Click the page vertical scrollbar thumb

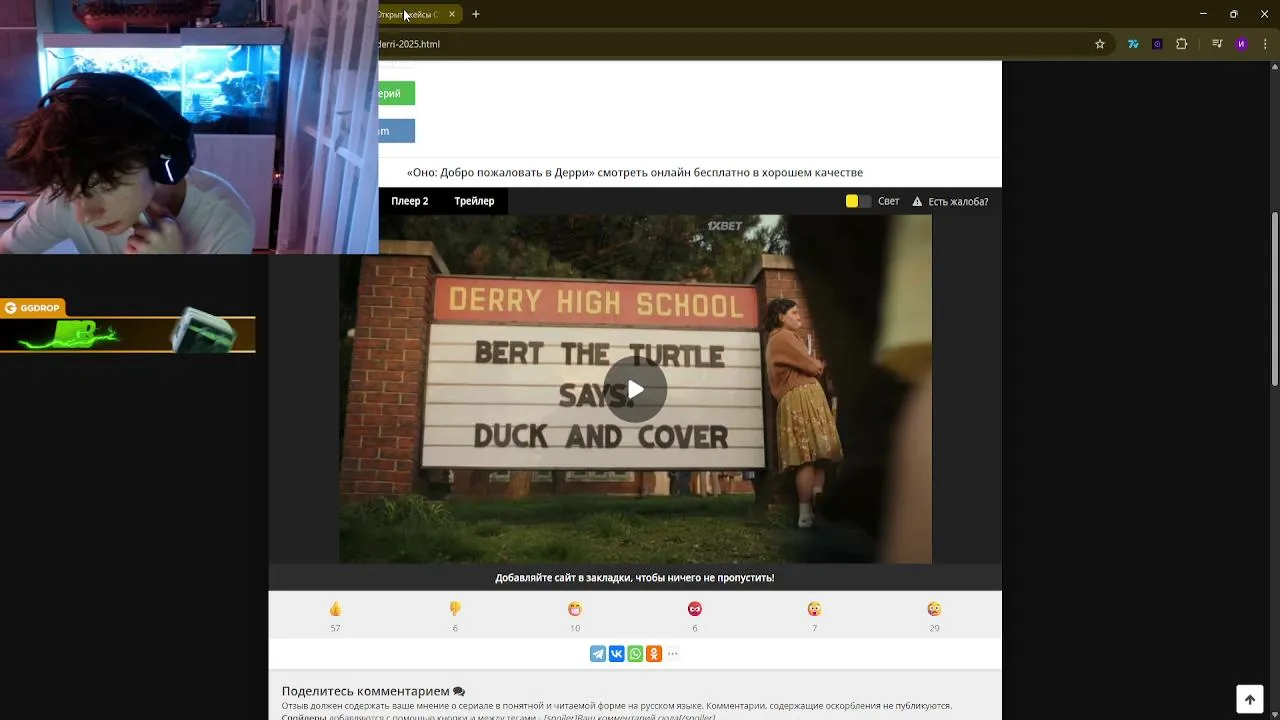1274,299
